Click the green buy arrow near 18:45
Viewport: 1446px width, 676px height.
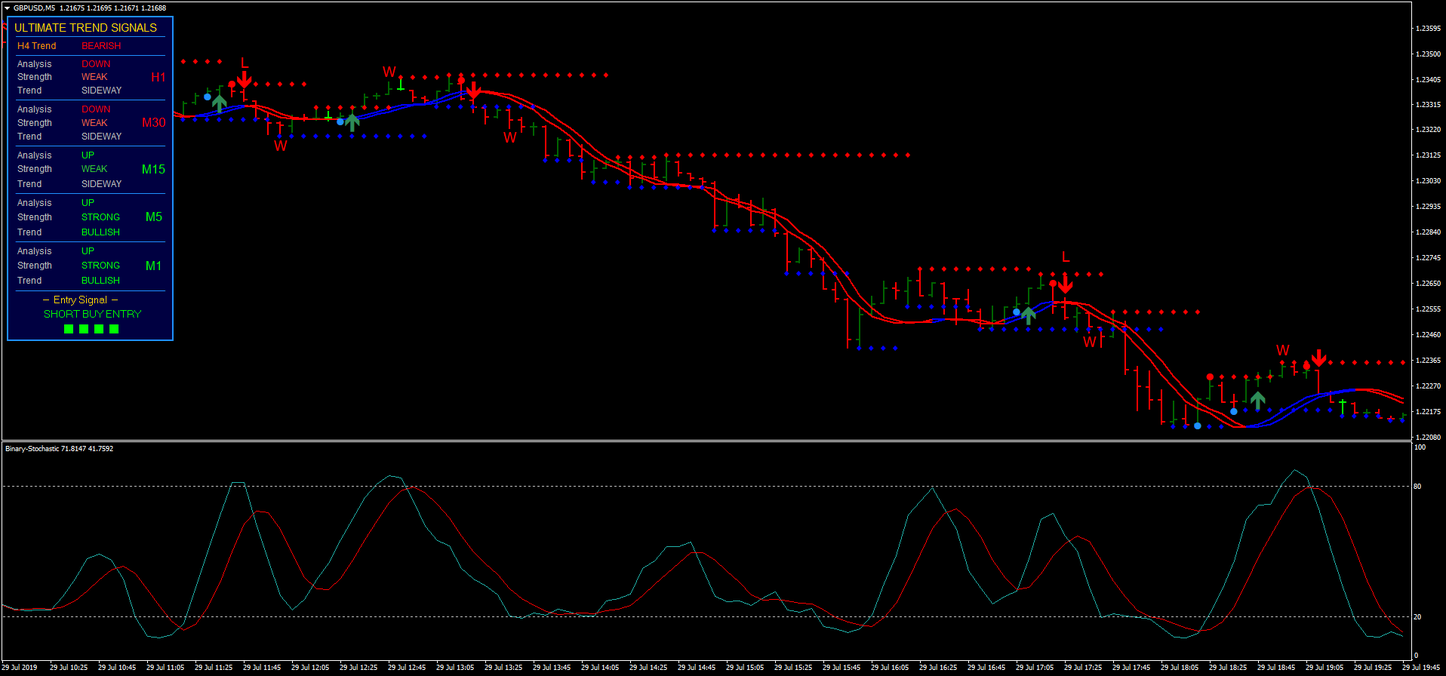[1258, 399]
